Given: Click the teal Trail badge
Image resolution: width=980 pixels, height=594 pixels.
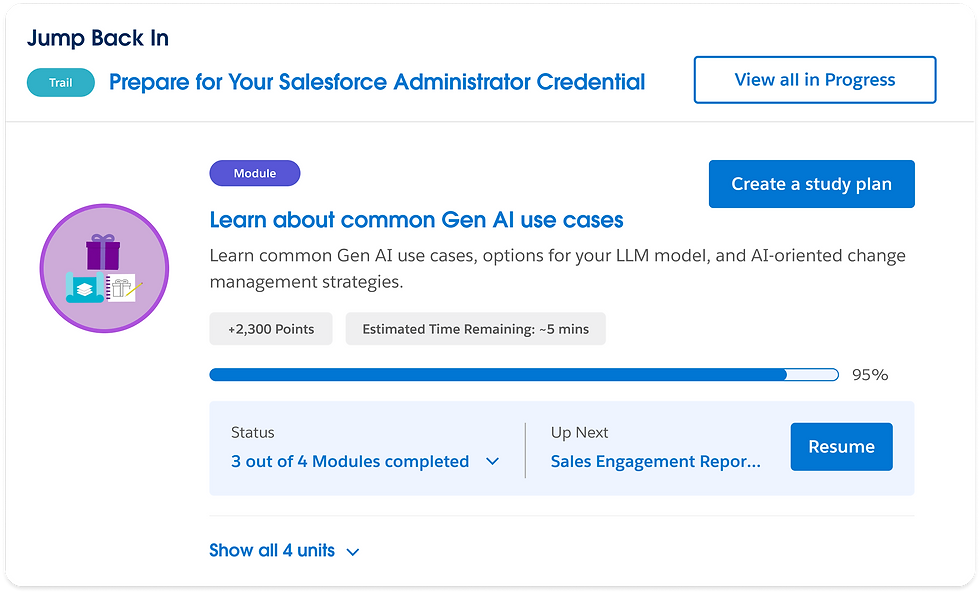Looking at the screenshot, I should click(x=61, y=83).
